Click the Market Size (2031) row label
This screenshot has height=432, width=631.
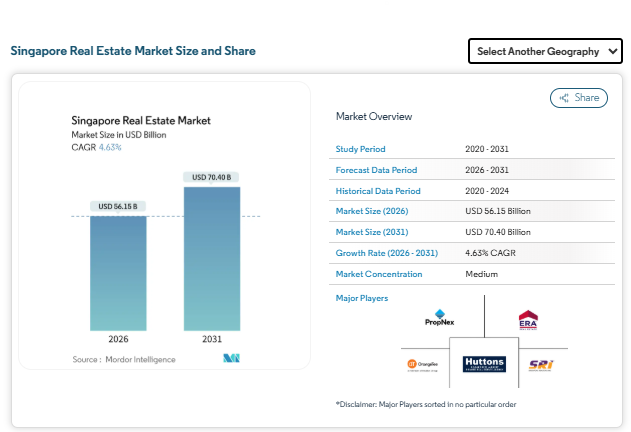pyautogui.click(x=372, y=232)
